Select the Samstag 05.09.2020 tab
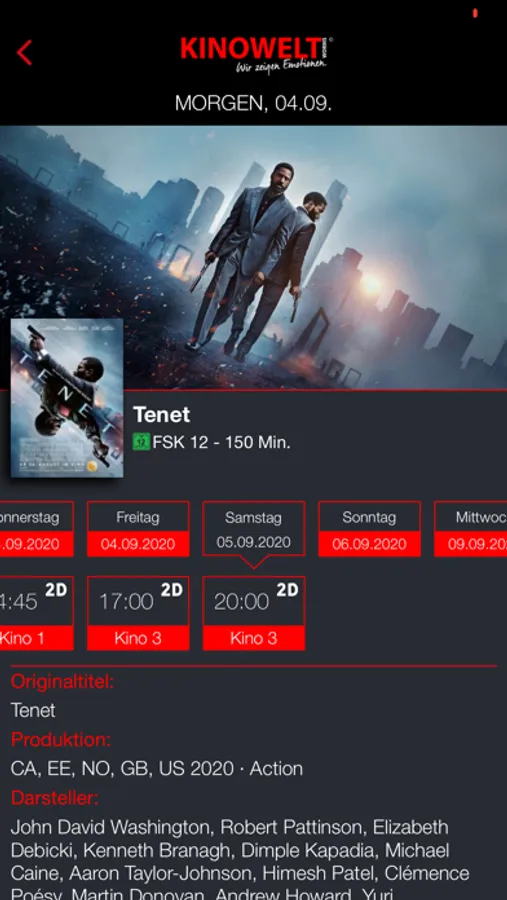507x900 pixels. coord(254,529)
